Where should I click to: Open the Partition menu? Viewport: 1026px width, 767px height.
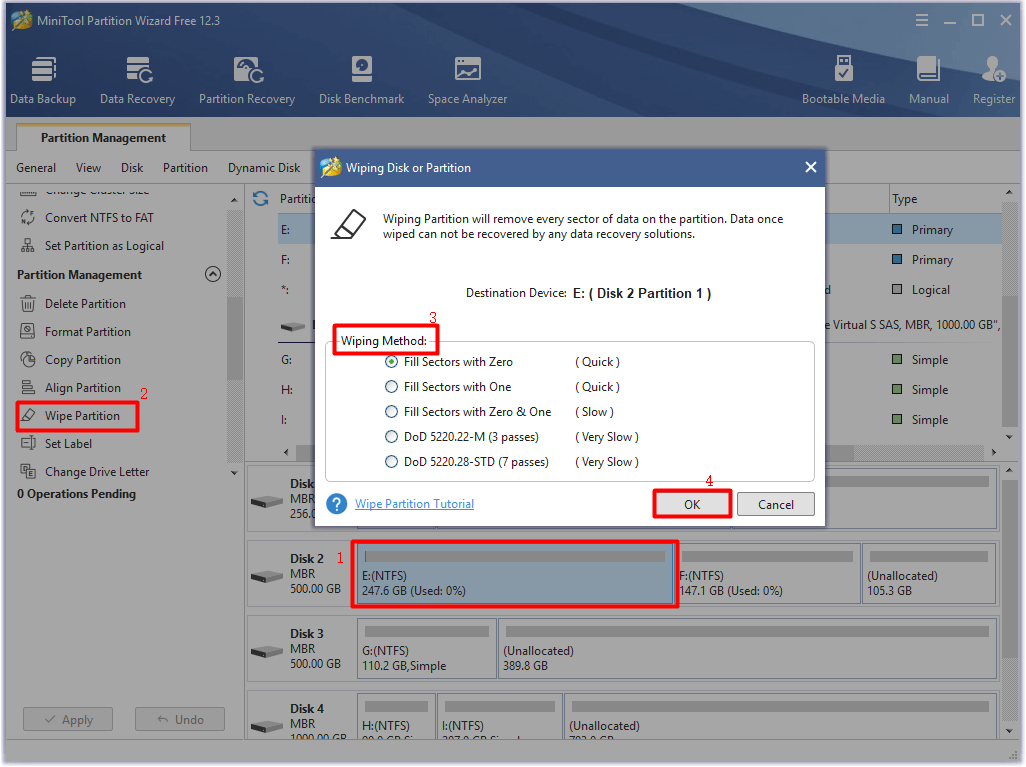185,168
